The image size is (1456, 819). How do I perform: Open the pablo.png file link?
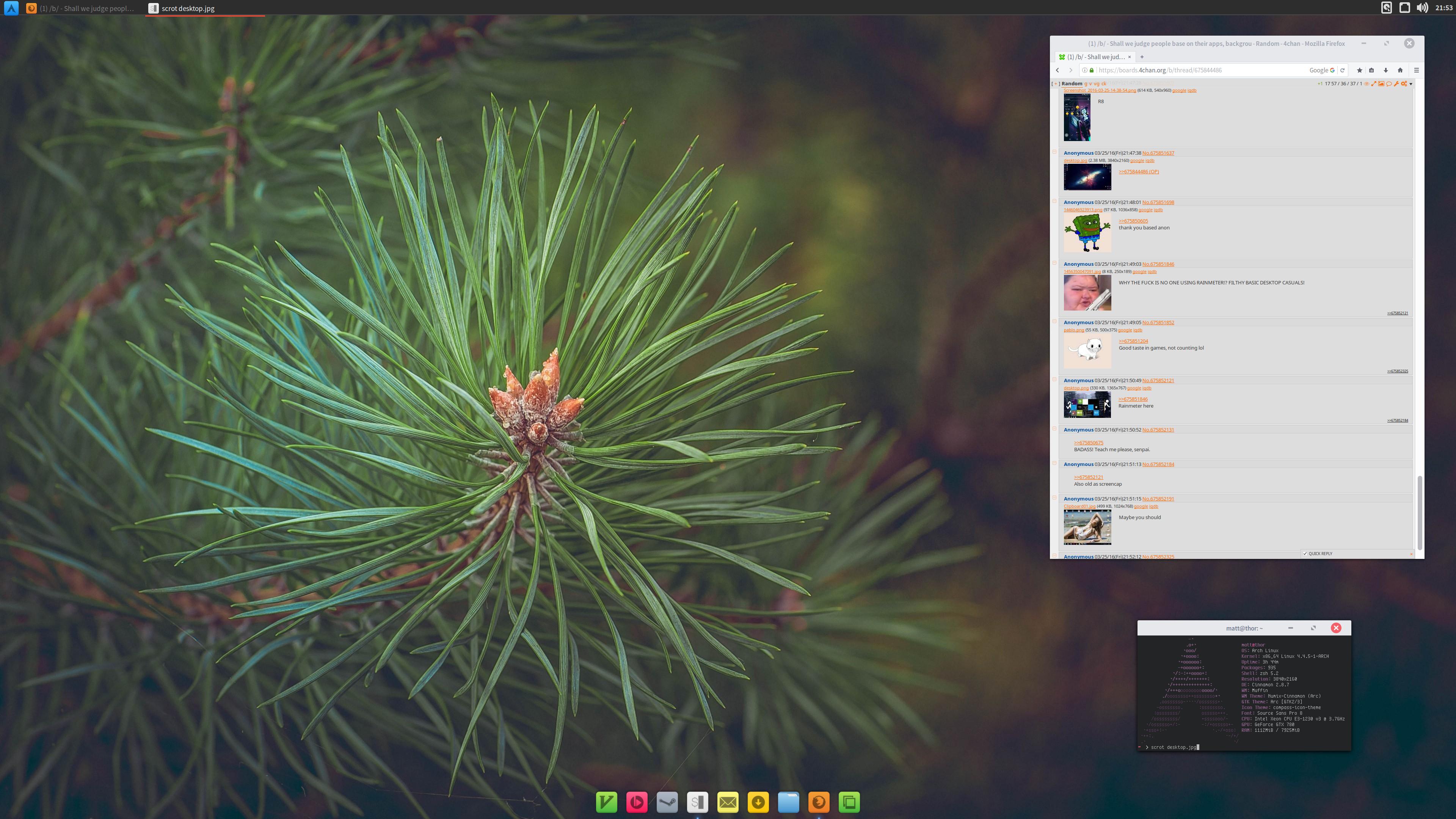click(1074, 330)
